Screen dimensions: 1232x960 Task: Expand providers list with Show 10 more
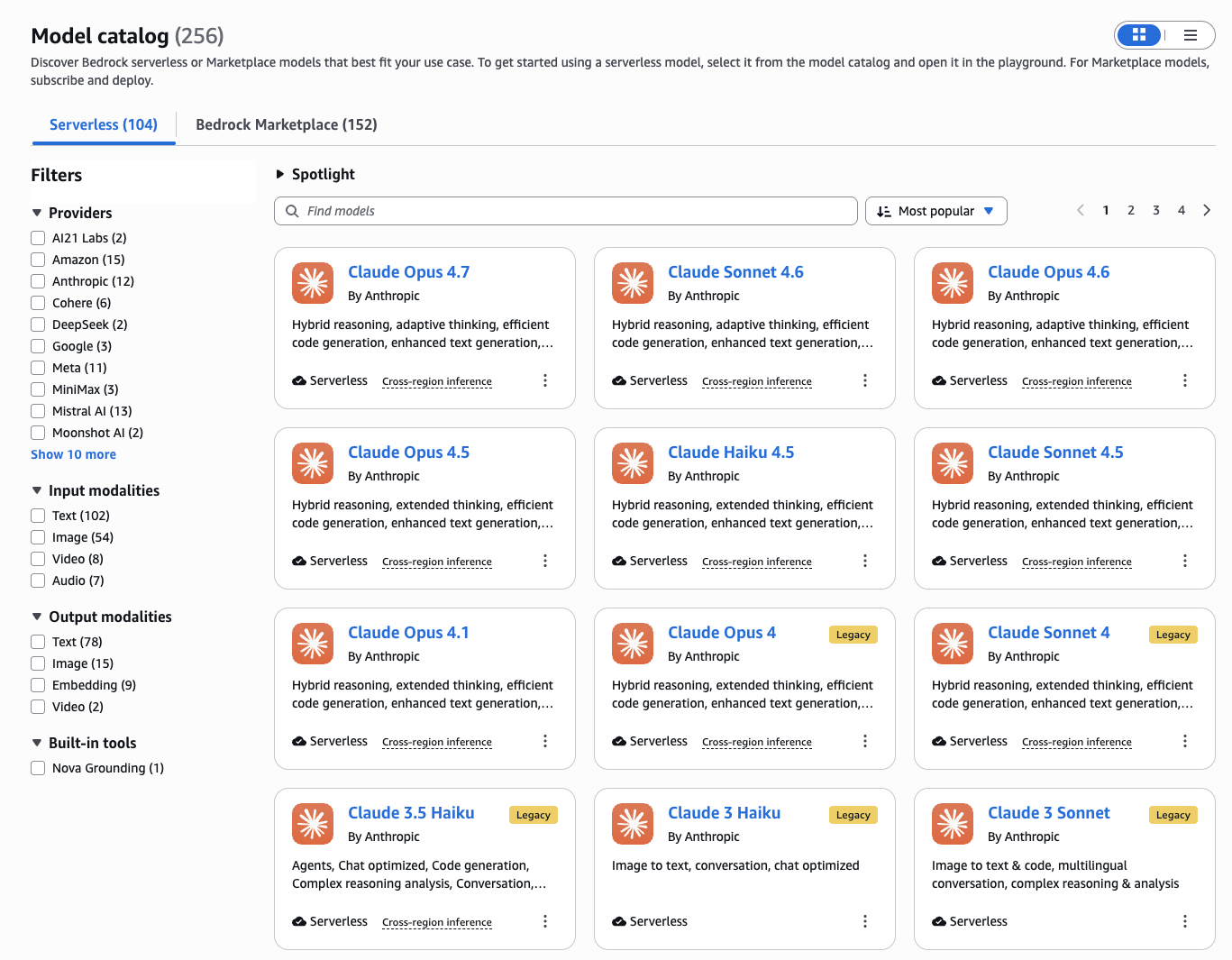(74, 454)
